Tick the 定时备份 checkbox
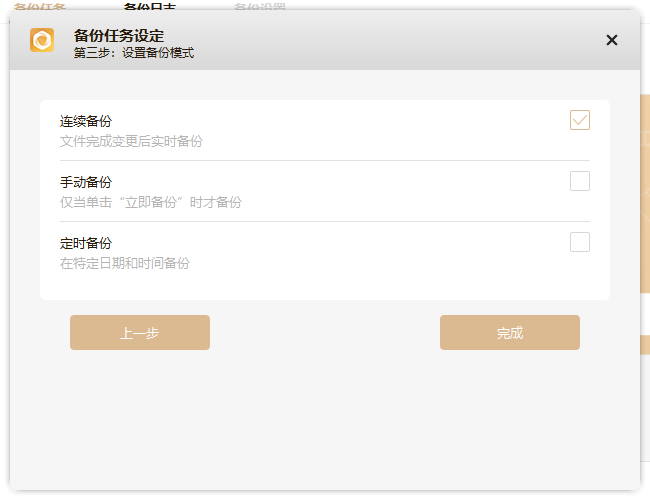The height and width of the screenshot is (500, 650). pos(580,242)
